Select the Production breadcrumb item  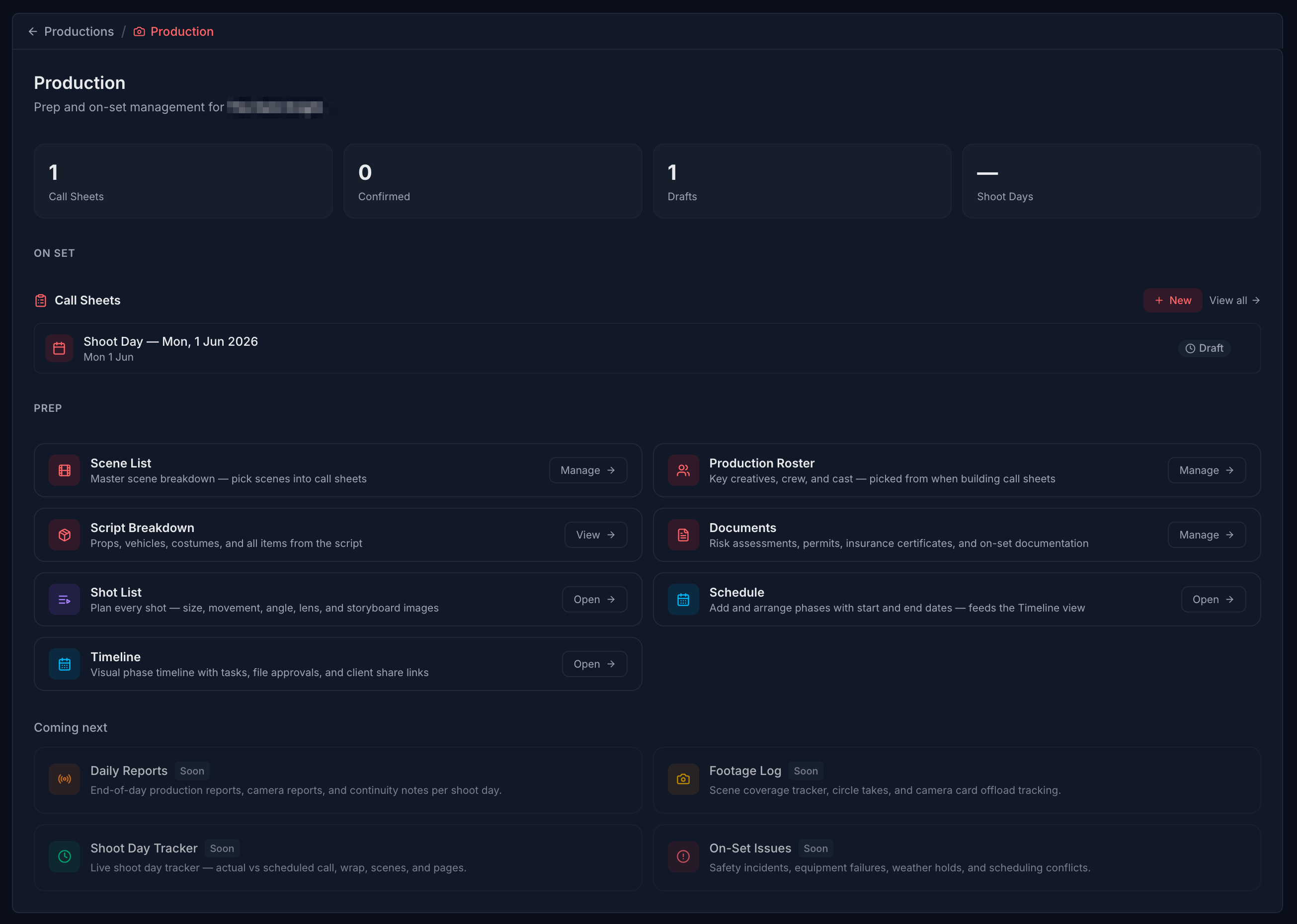181,31
